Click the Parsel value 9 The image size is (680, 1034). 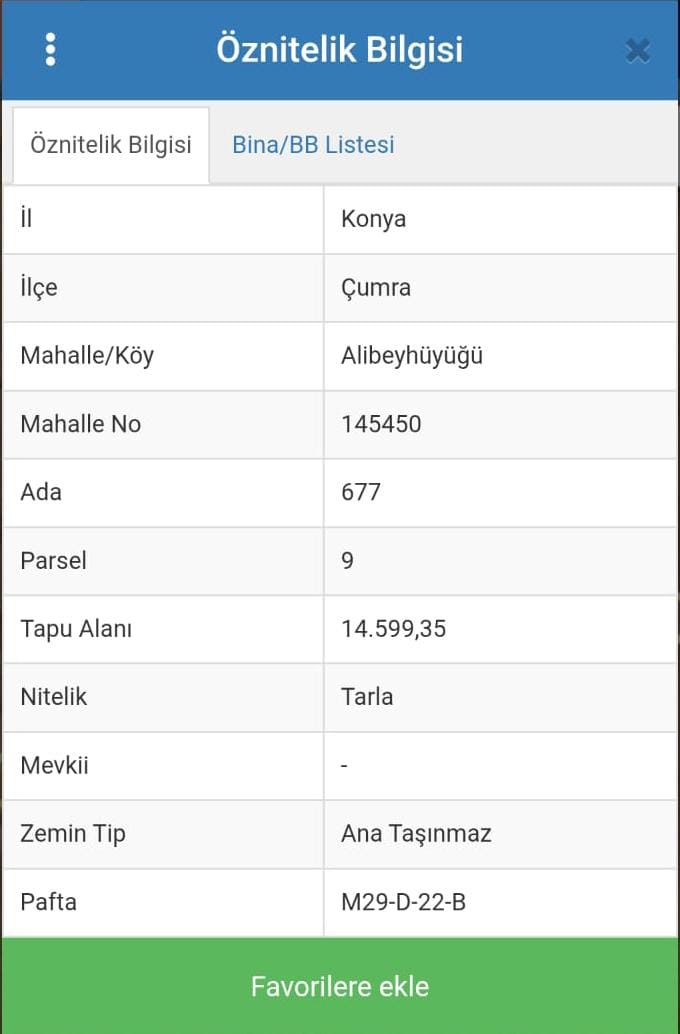point(348,561)
